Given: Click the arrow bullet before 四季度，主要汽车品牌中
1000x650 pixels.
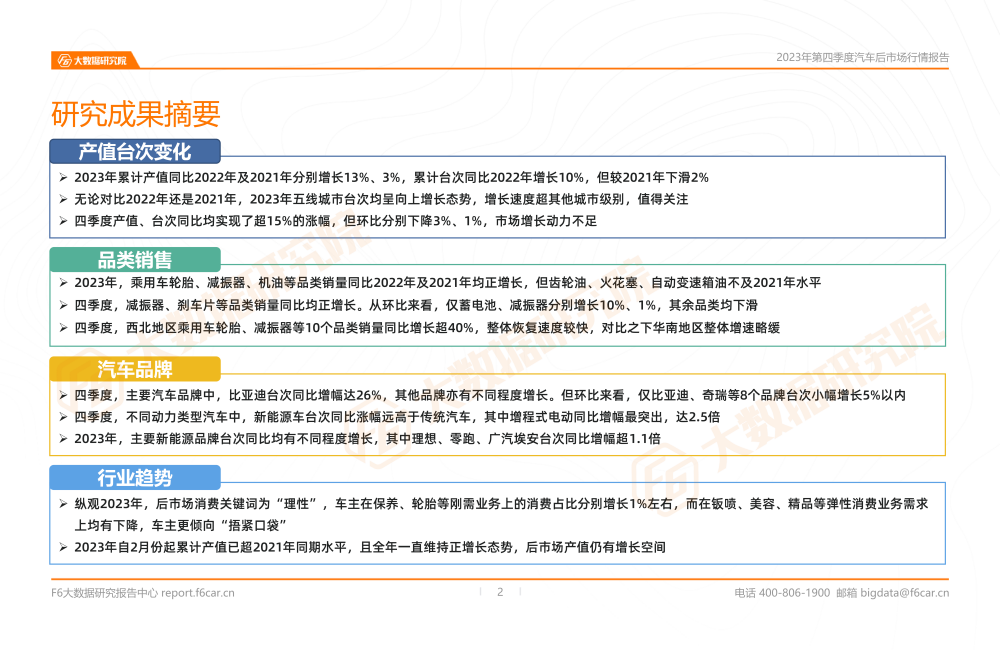Looking at the screenshot, I should coord(64,395).
